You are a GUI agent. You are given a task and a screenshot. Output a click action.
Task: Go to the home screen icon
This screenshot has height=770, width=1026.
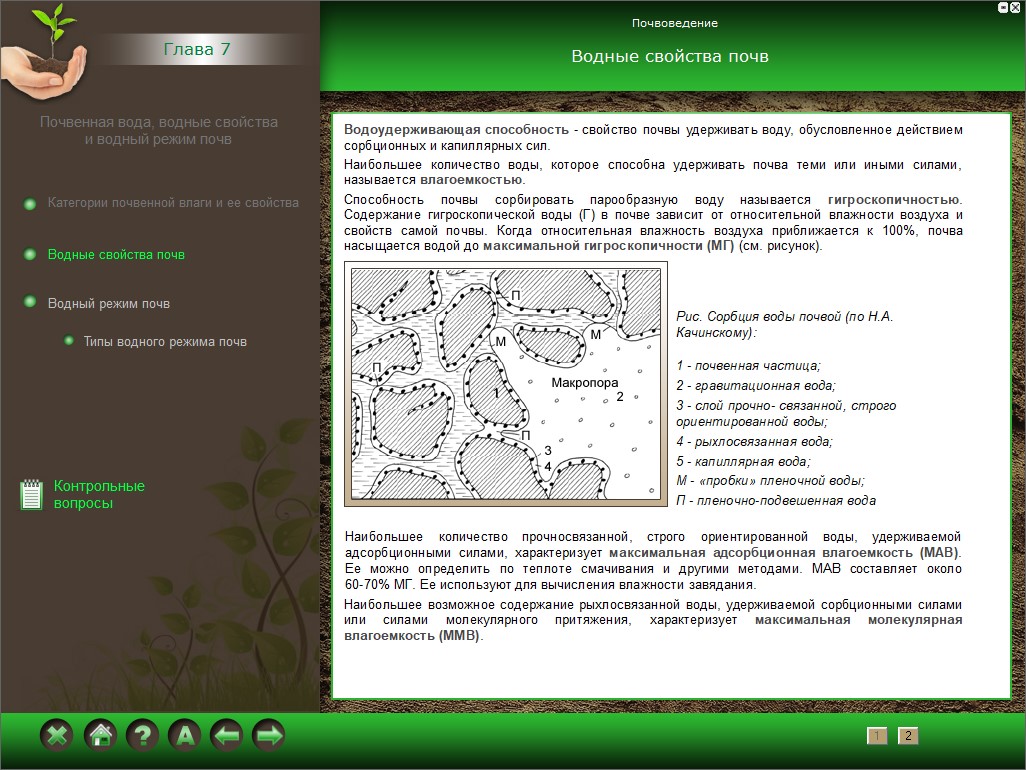point(100,736)
